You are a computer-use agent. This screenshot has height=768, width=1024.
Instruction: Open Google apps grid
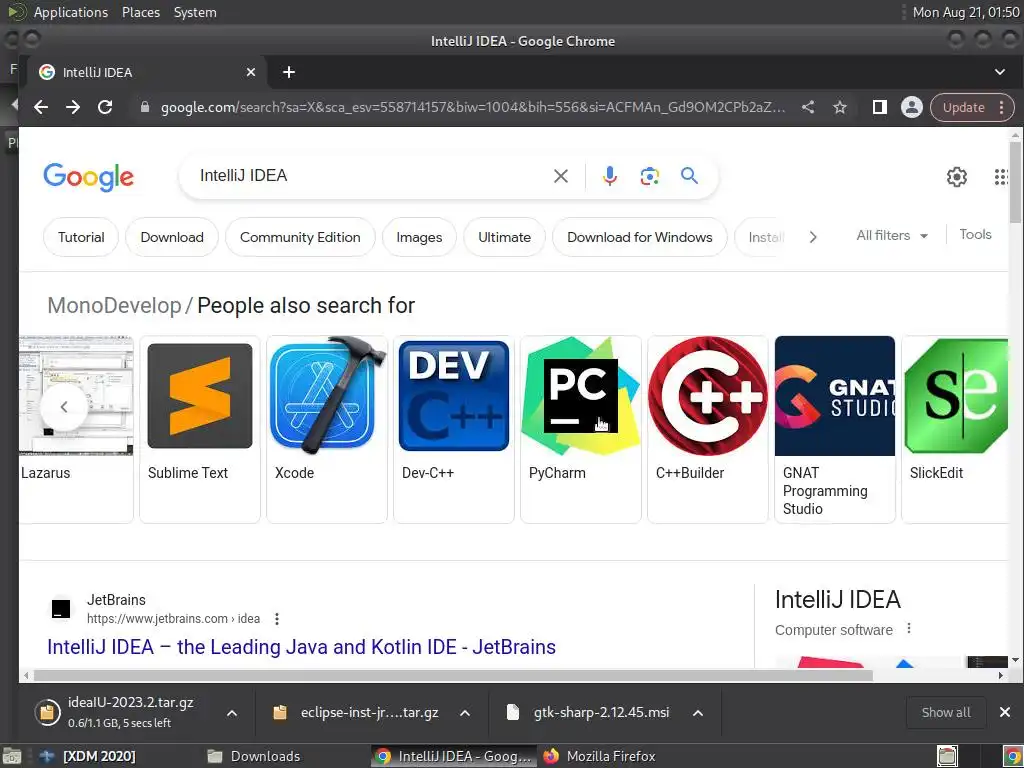pos(1000,176)
